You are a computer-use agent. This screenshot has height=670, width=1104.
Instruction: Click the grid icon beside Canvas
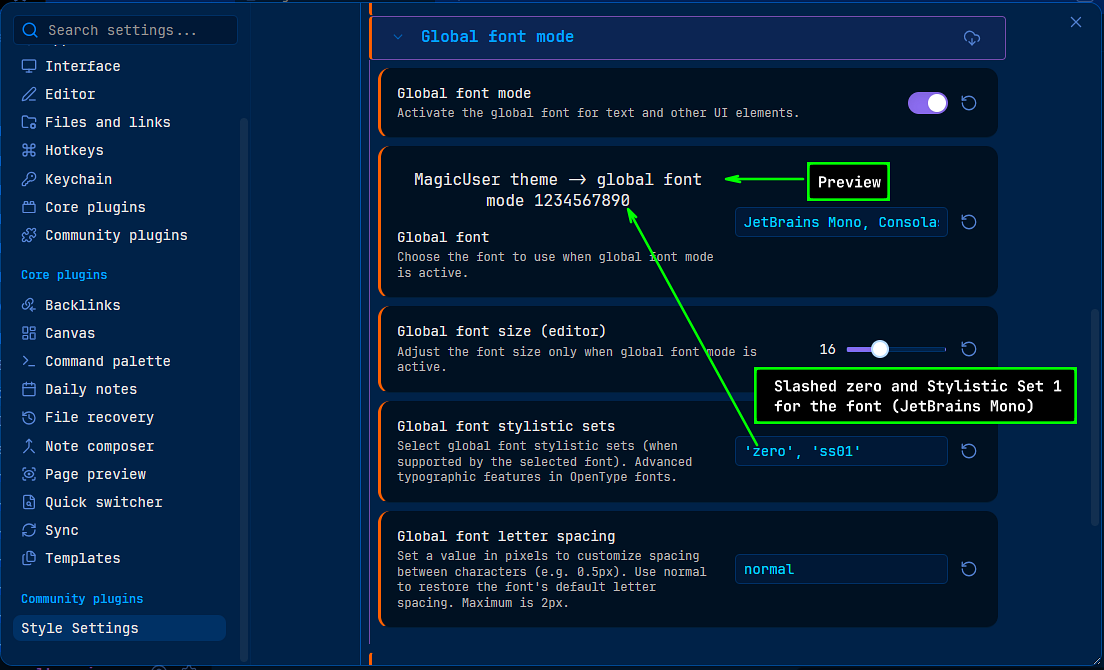click(29, 334)
